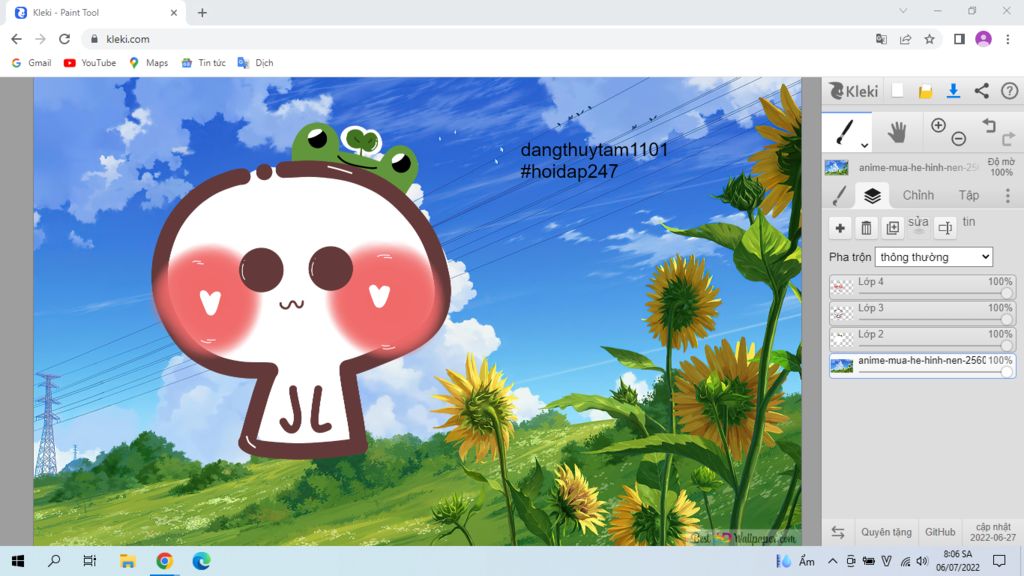Select the anime-mua-he-hinh-nen background layer

(922, 366)
